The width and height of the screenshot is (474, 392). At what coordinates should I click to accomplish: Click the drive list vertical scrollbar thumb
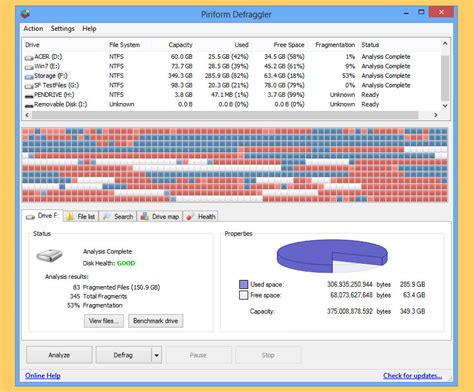point(445,78)
